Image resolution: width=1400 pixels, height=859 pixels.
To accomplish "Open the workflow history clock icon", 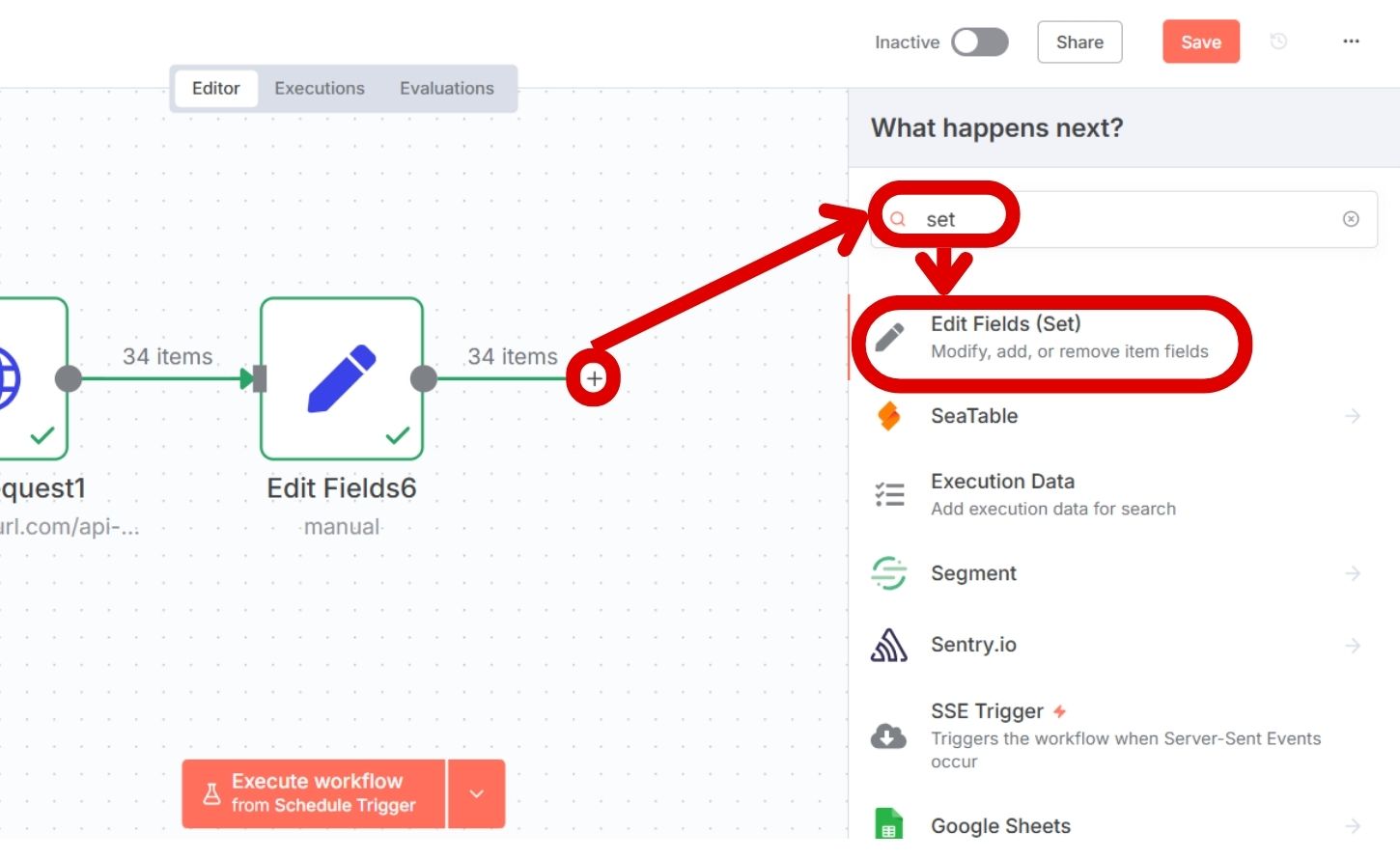I will (x=1278, y=42).
